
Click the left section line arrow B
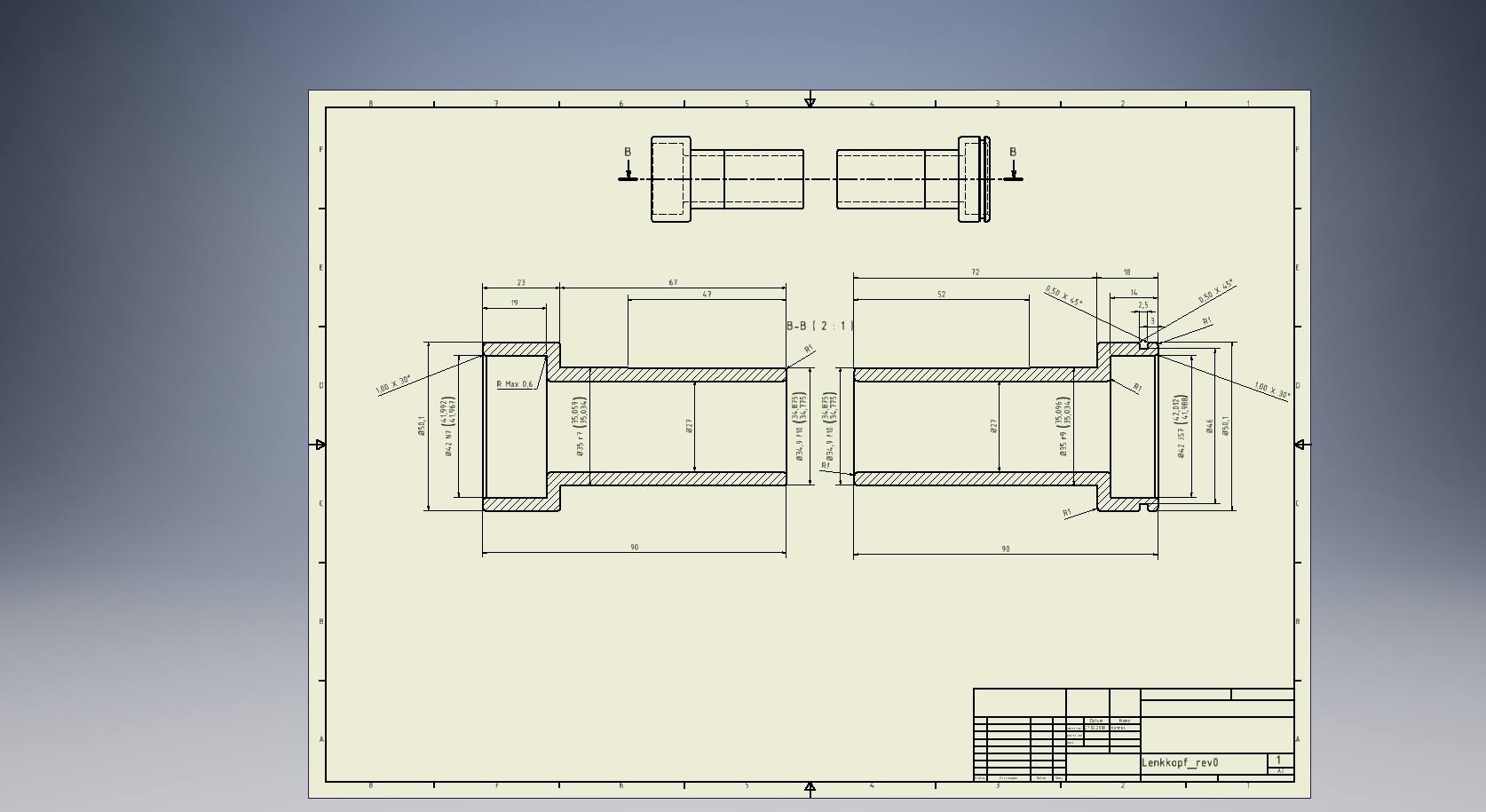click(628, 165)
